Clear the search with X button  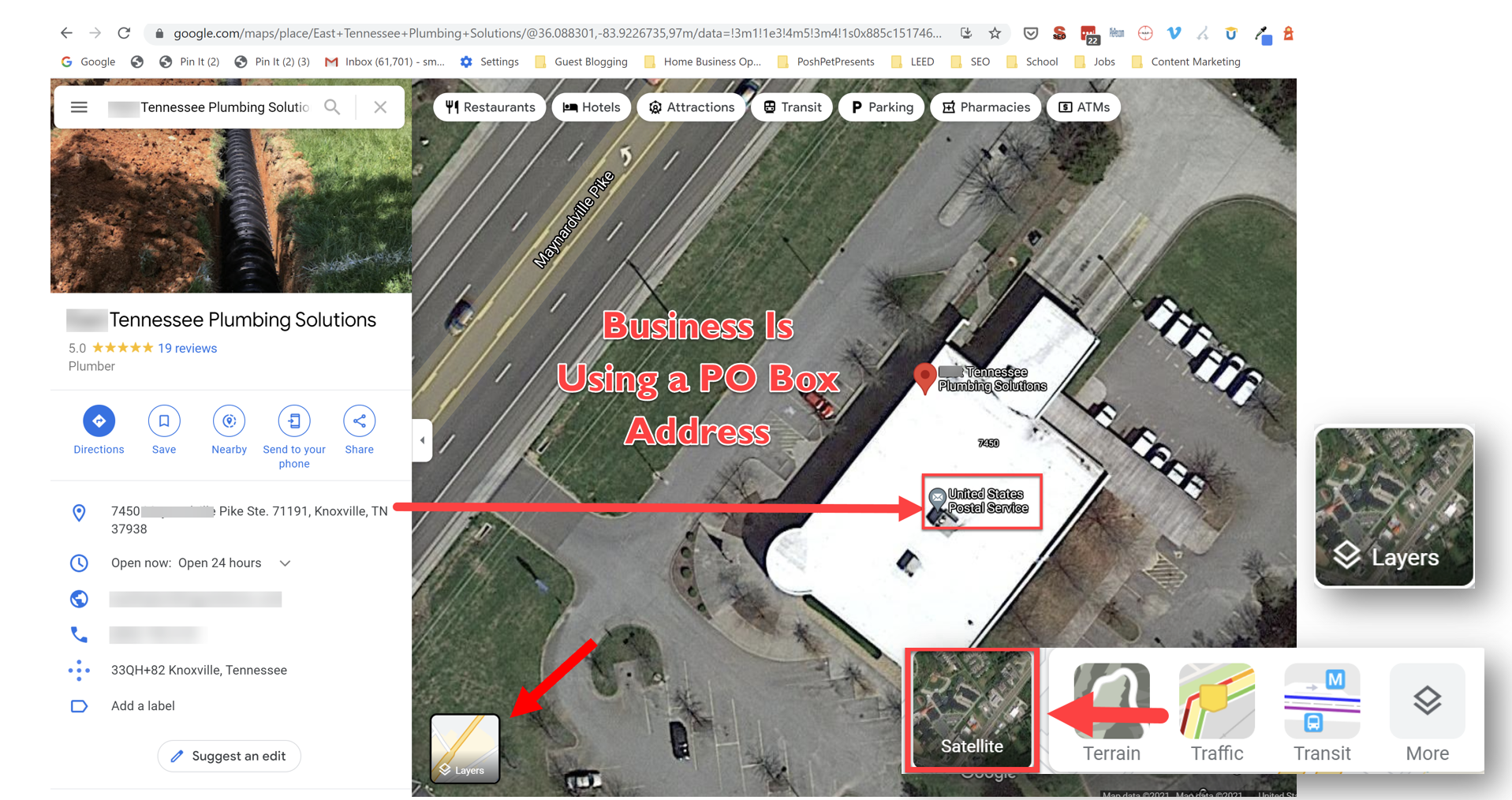click(380, 107)
